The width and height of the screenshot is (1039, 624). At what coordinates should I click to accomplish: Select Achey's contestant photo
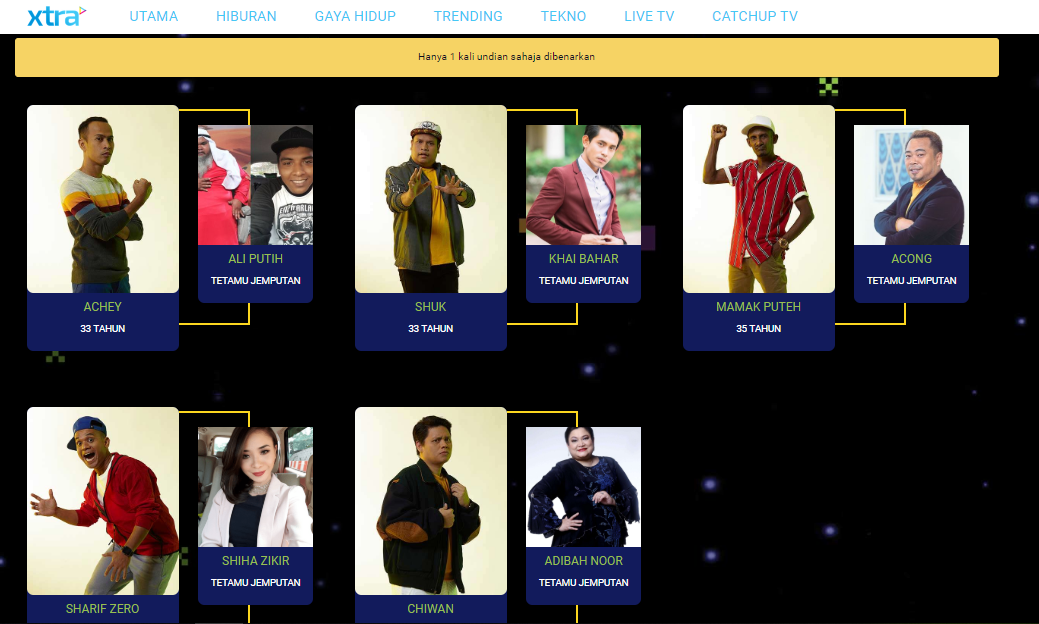[103, 199]
